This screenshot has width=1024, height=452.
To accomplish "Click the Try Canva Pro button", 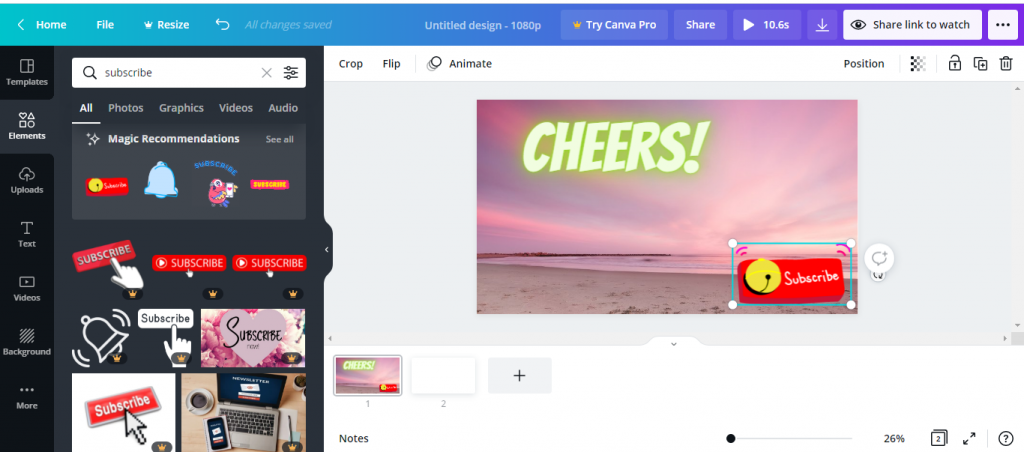I will pyautogui.click(x=614, y=25).
